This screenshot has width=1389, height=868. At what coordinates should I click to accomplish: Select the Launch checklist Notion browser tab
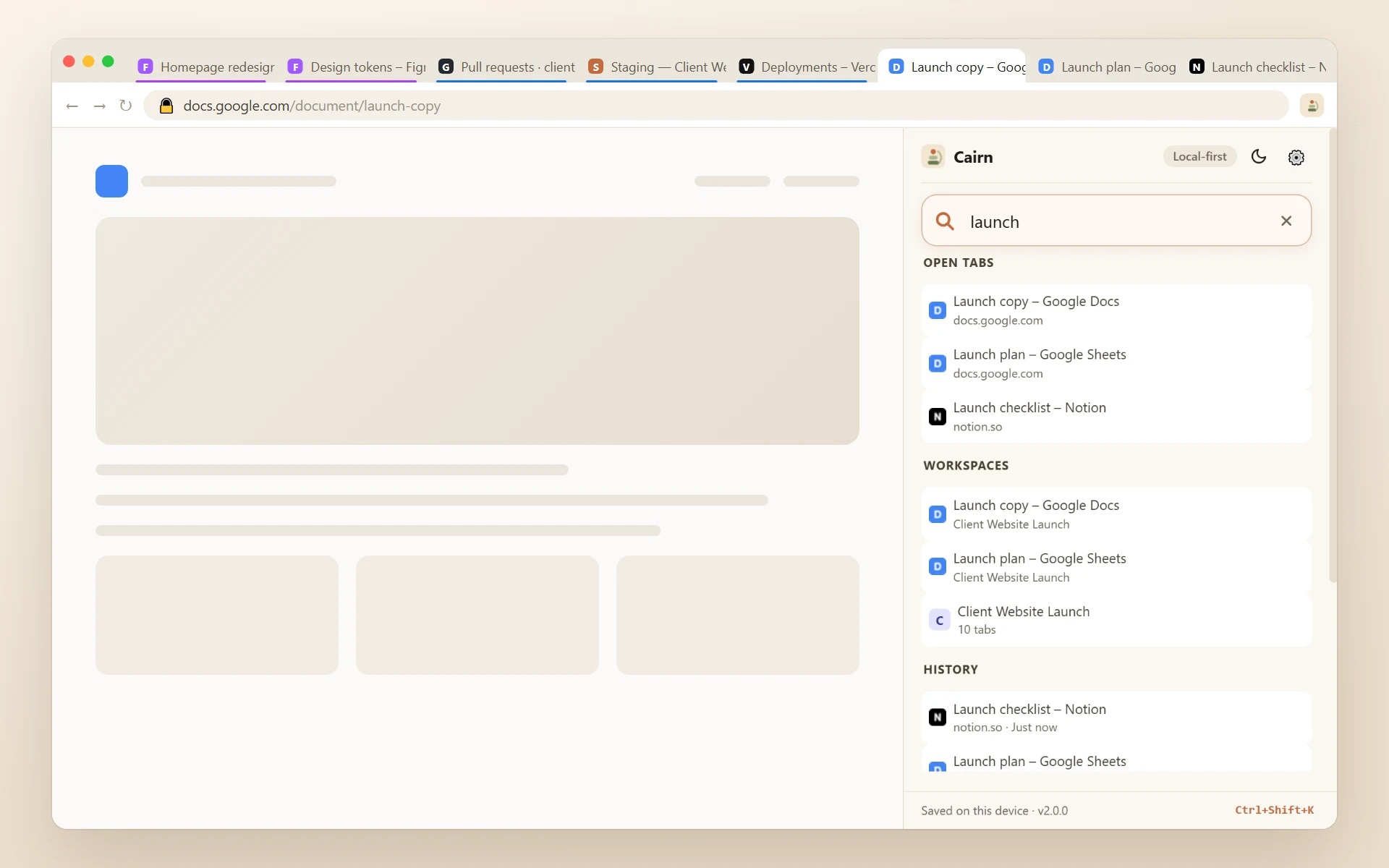[x=1257, y=67]
